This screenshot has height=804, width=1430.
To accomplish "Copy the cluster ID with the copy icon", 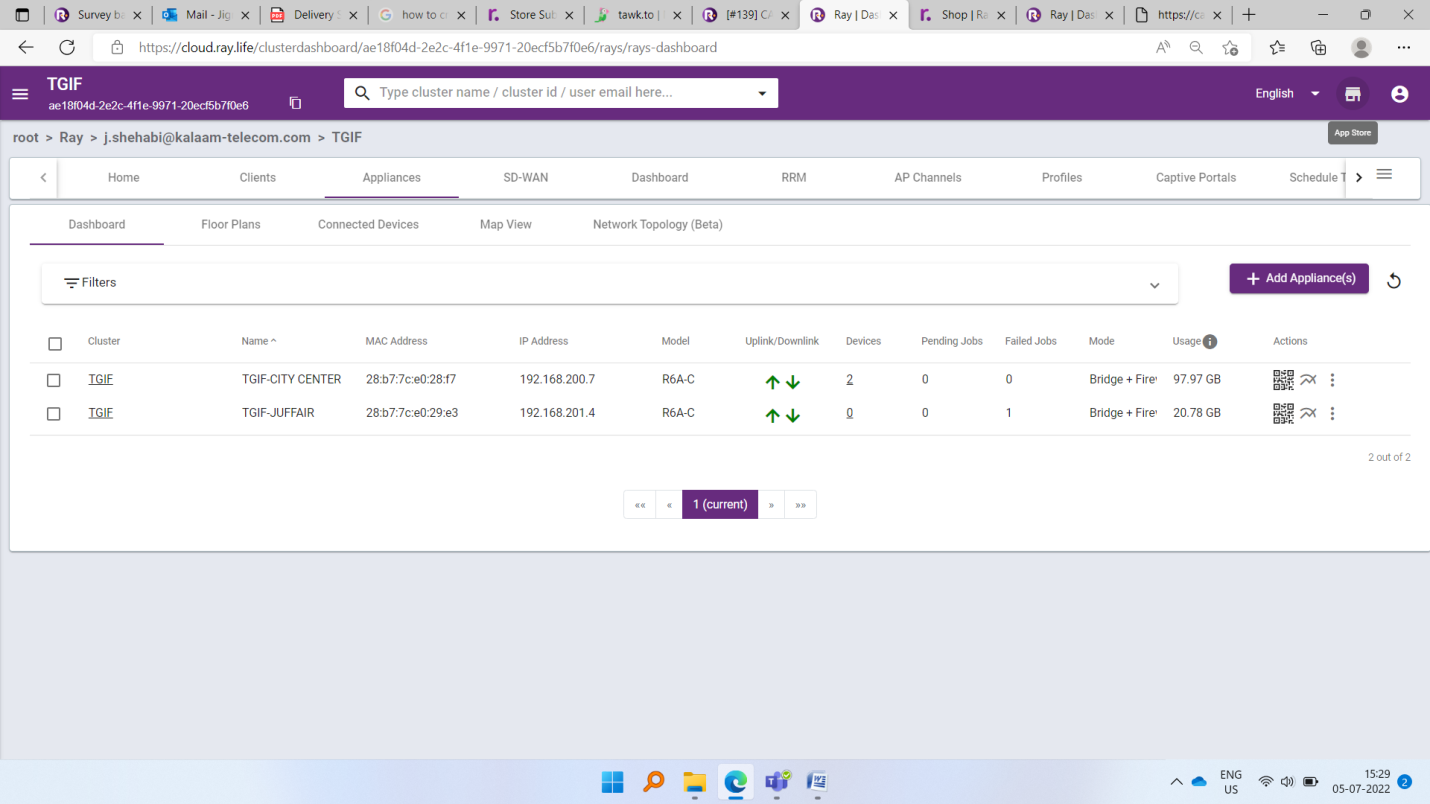I will (x=295, y=103).
